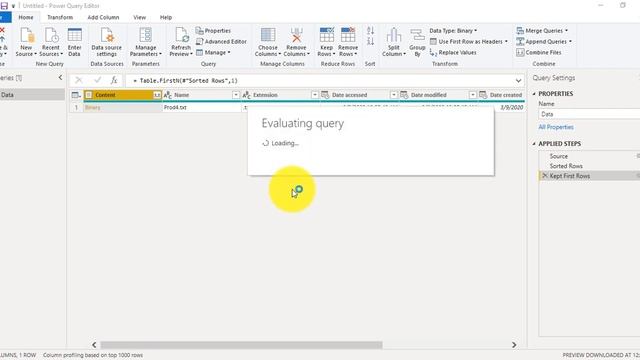Open Merge Queries dropdown
This screenshot has width=640, height=360.
coord(542,31)
